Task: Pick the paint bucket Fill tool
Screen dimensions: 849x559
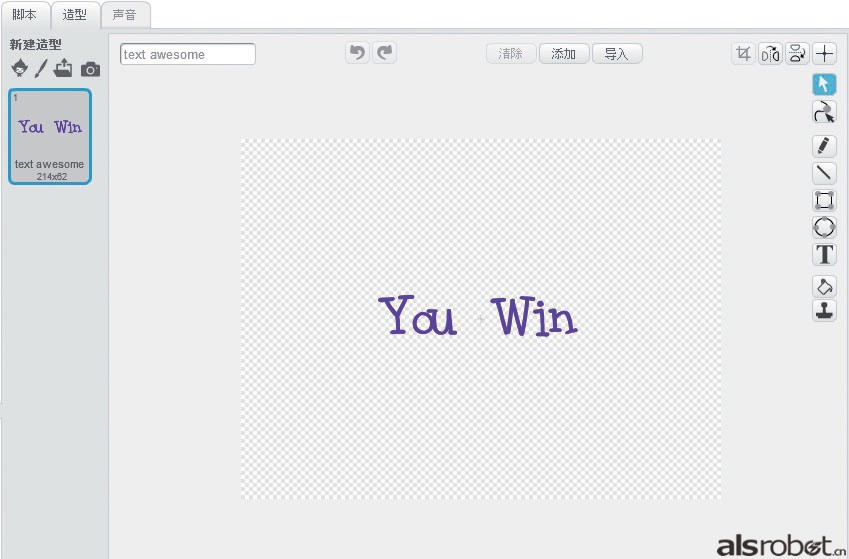Action: (x=823, y=286)
